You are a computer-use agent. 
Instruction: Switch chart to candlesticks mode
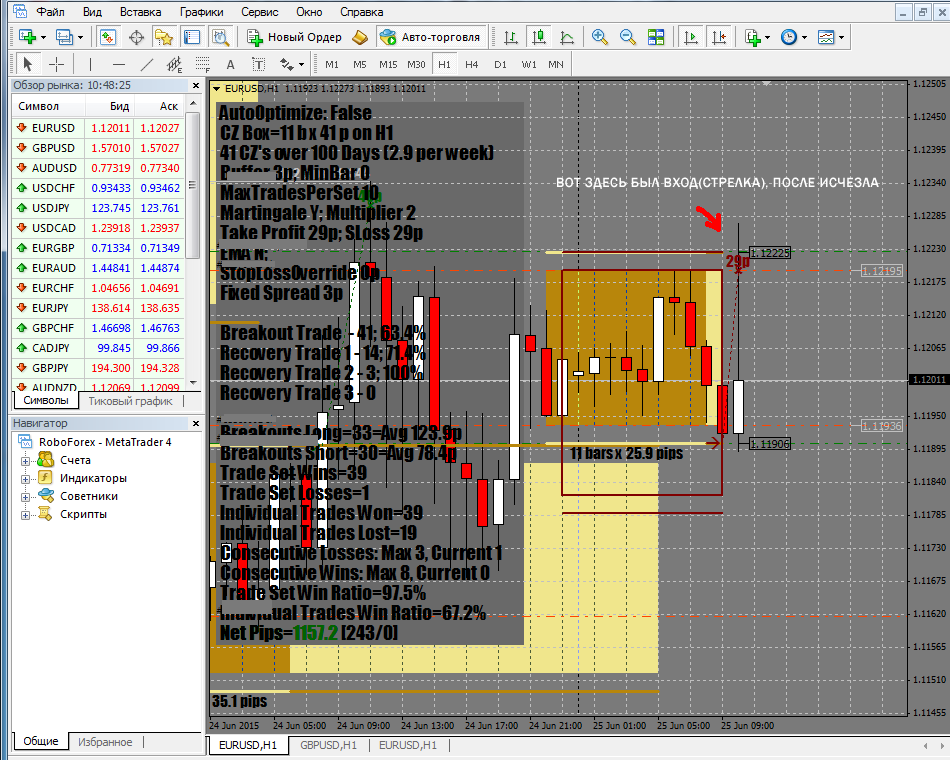coord(539,37)
